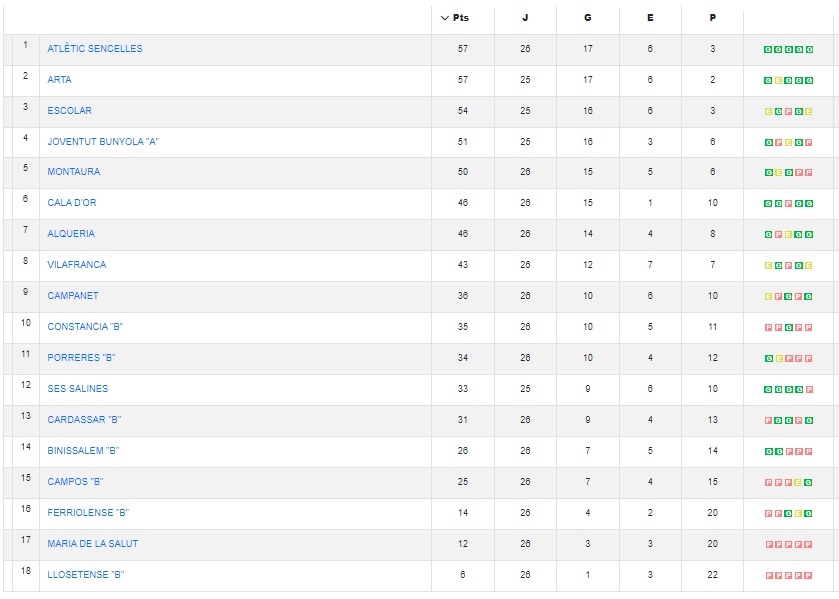Click the yellow E badge in ALQUERIA's form
839x599 pixels.
[x=788, y=234]
